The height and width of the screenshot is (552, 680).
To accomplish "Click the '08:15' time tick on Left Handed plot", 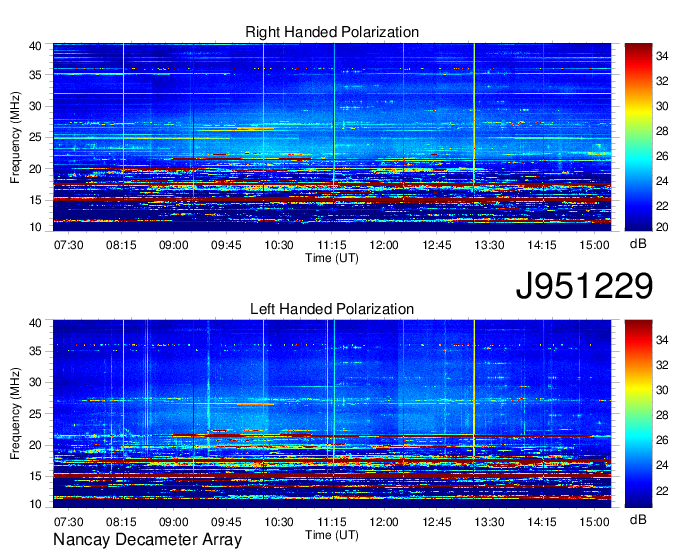I will 121,522.
